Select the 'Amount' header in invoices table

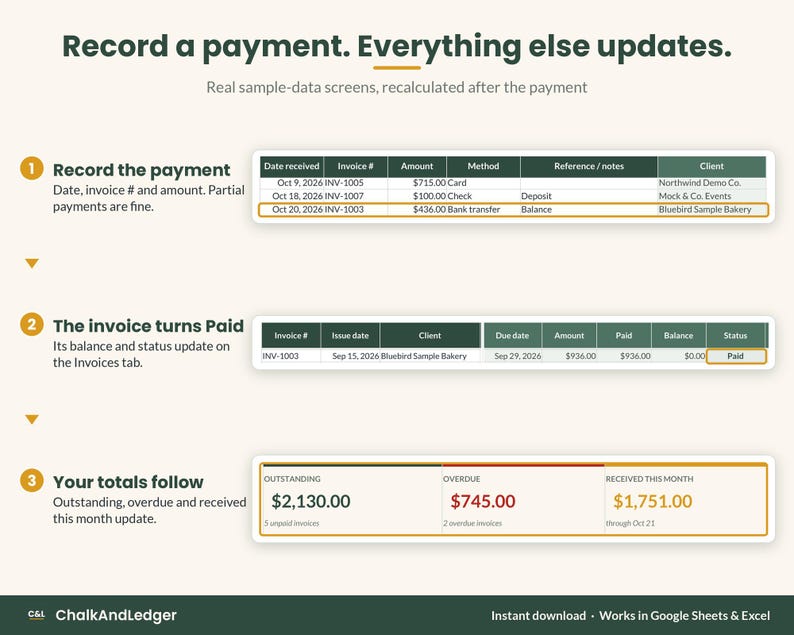[x=569, y=335]
